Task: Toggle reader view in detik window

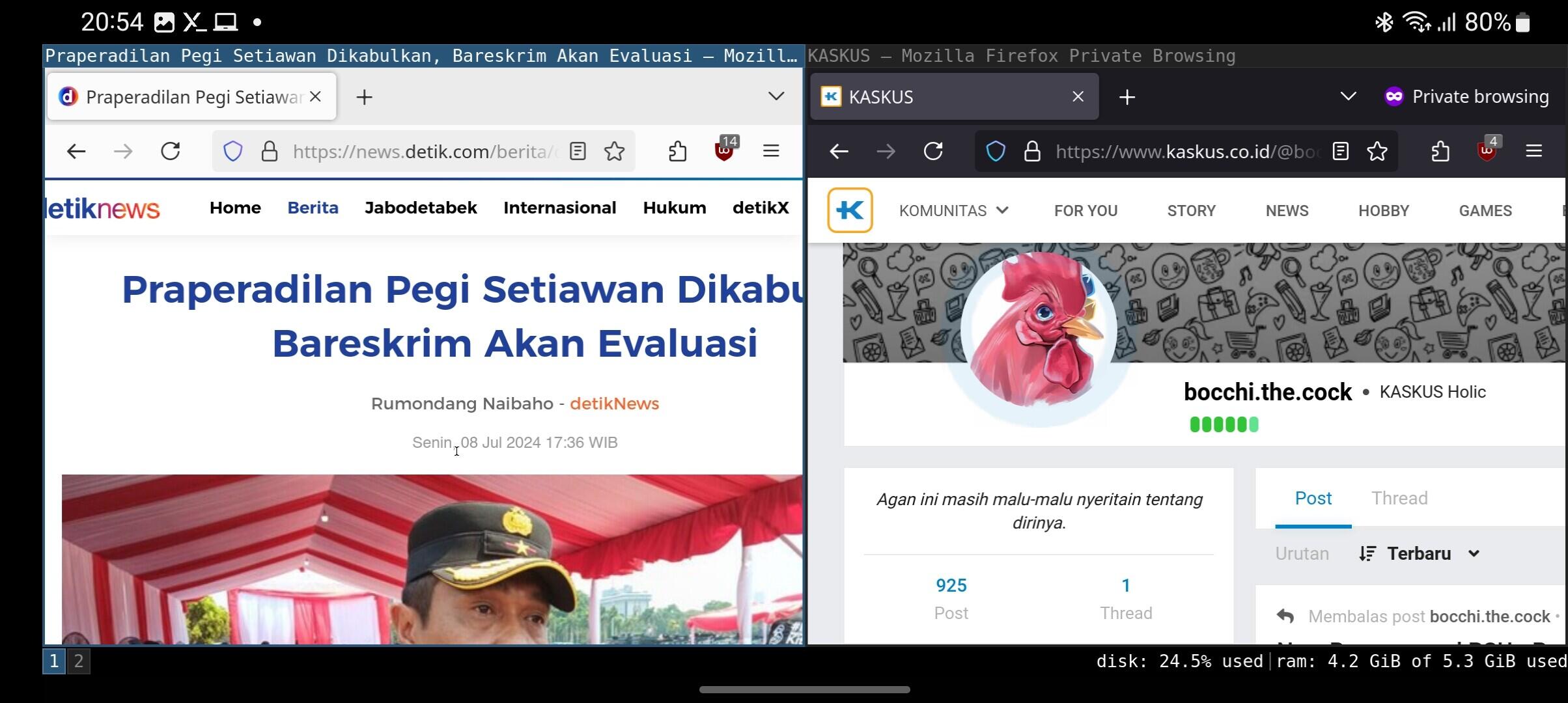Action: (578, 152)
